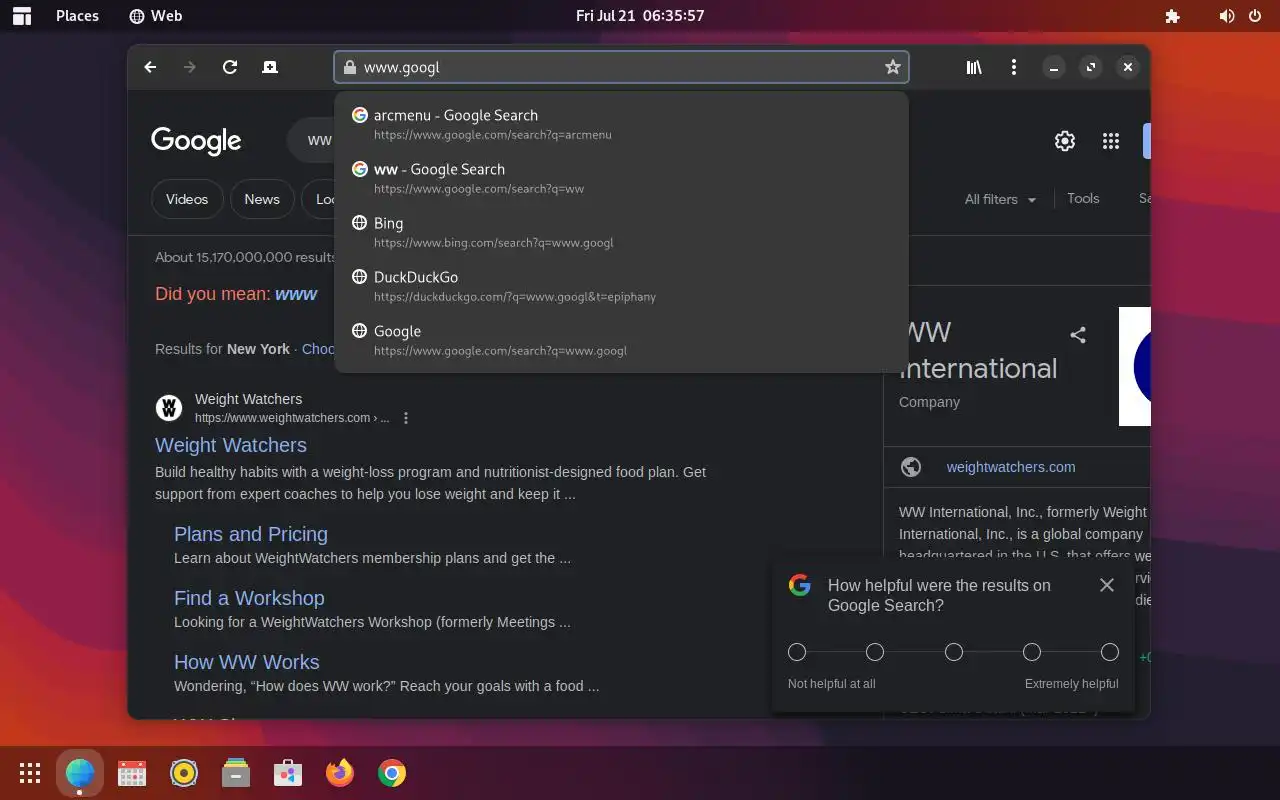Open the Web app menu in top bar
The height and width of the screenshot is (800, 1280).
pos(156,16)
